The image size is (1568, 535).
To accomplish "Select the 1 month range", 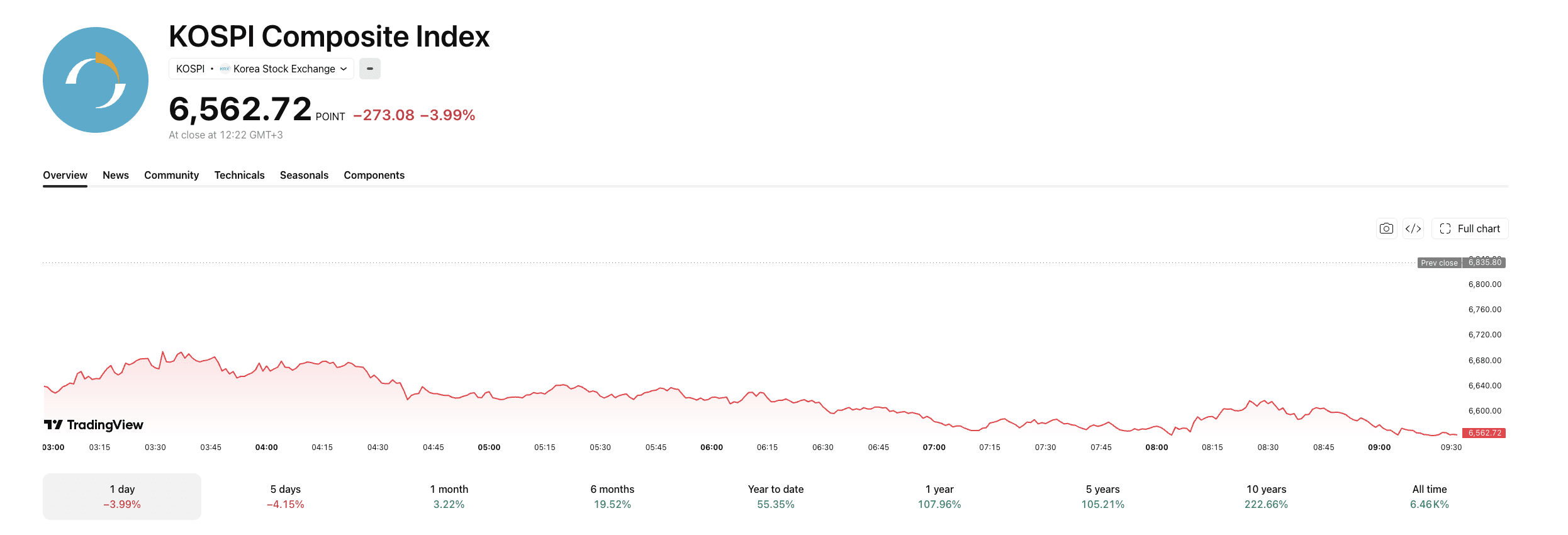I will (x=449, y=497).
